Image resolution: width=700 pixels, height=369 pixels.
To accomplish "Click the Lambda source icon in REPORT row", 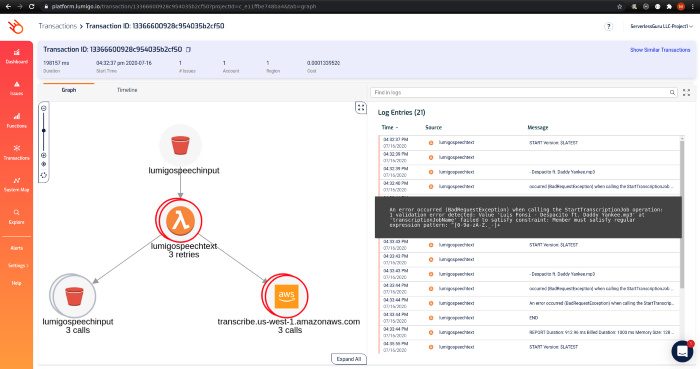I will 431,332.
